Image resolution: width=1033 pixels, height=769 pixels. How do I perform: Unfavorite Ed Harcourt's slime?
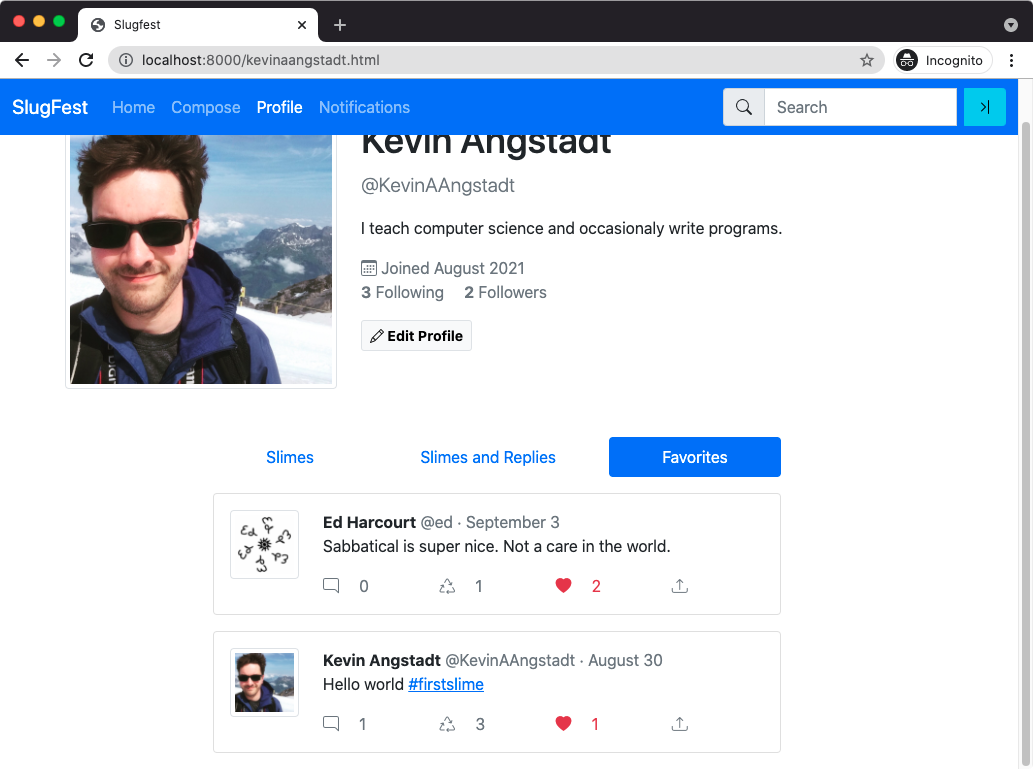563,585
